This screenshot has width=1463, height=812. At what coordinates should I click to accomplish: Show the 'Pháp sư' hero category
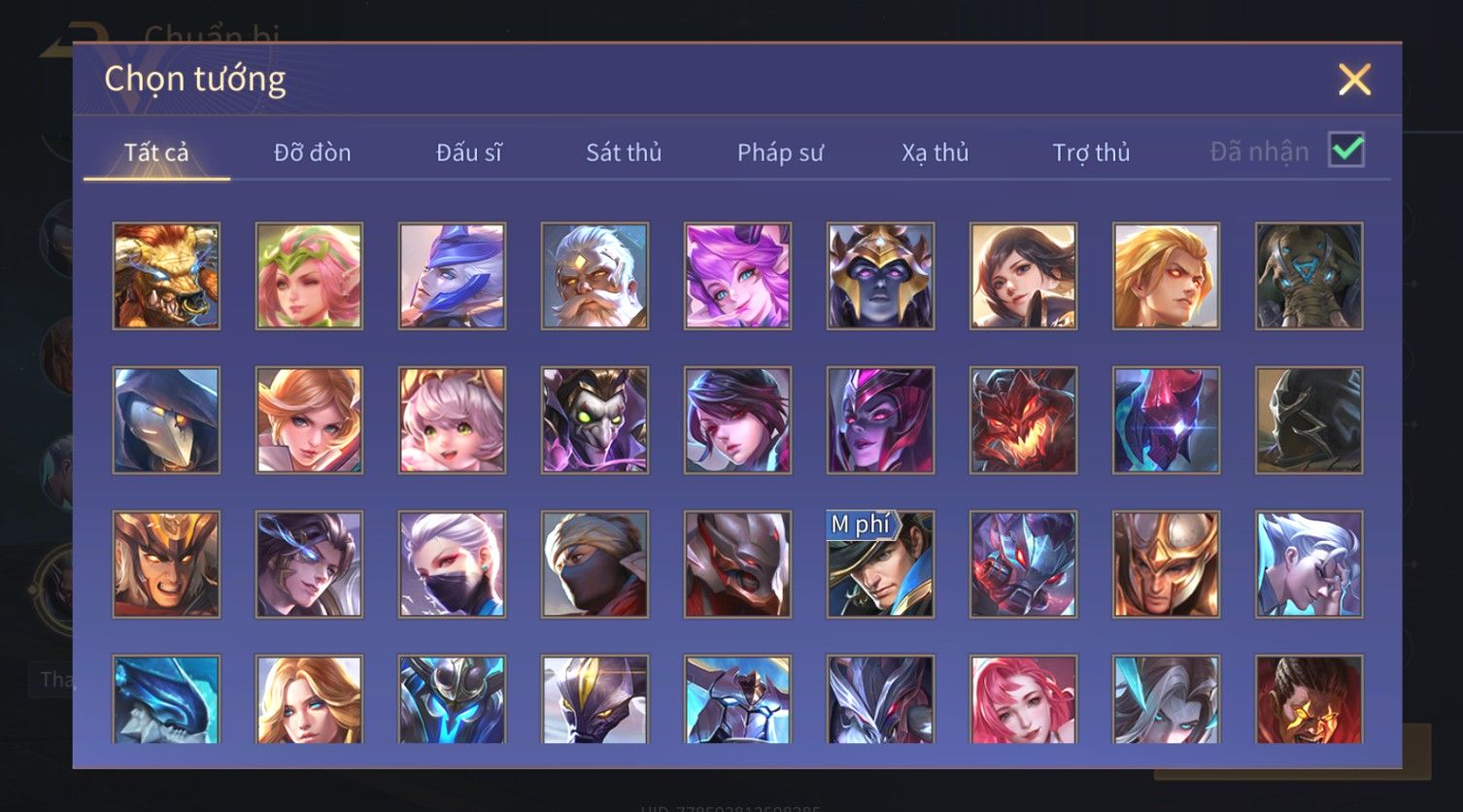pos(780,152)
